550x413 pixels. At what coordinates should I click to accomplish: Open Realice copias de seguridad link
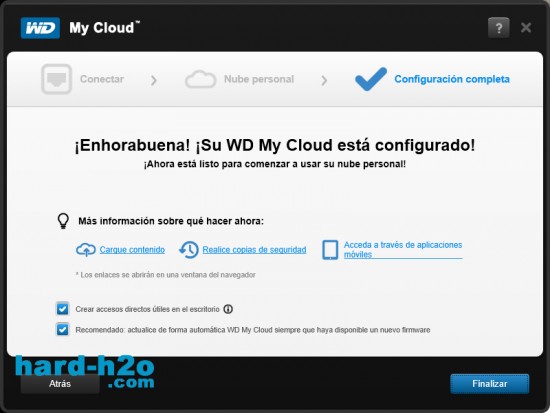[254, 250]
